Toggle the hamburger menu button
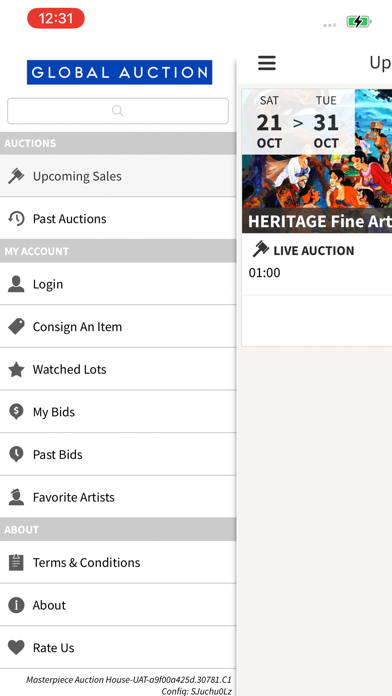The height and width of the screenshot is (696, 392). pos(267,63)
